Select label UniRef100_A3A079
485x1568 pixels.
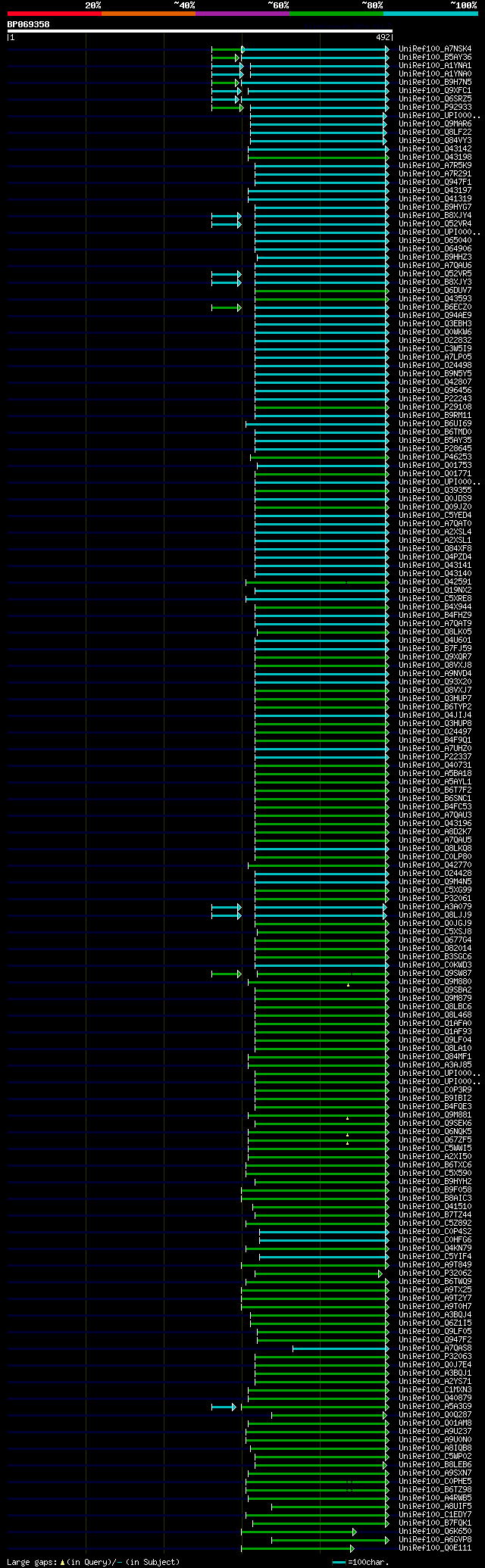435,907
